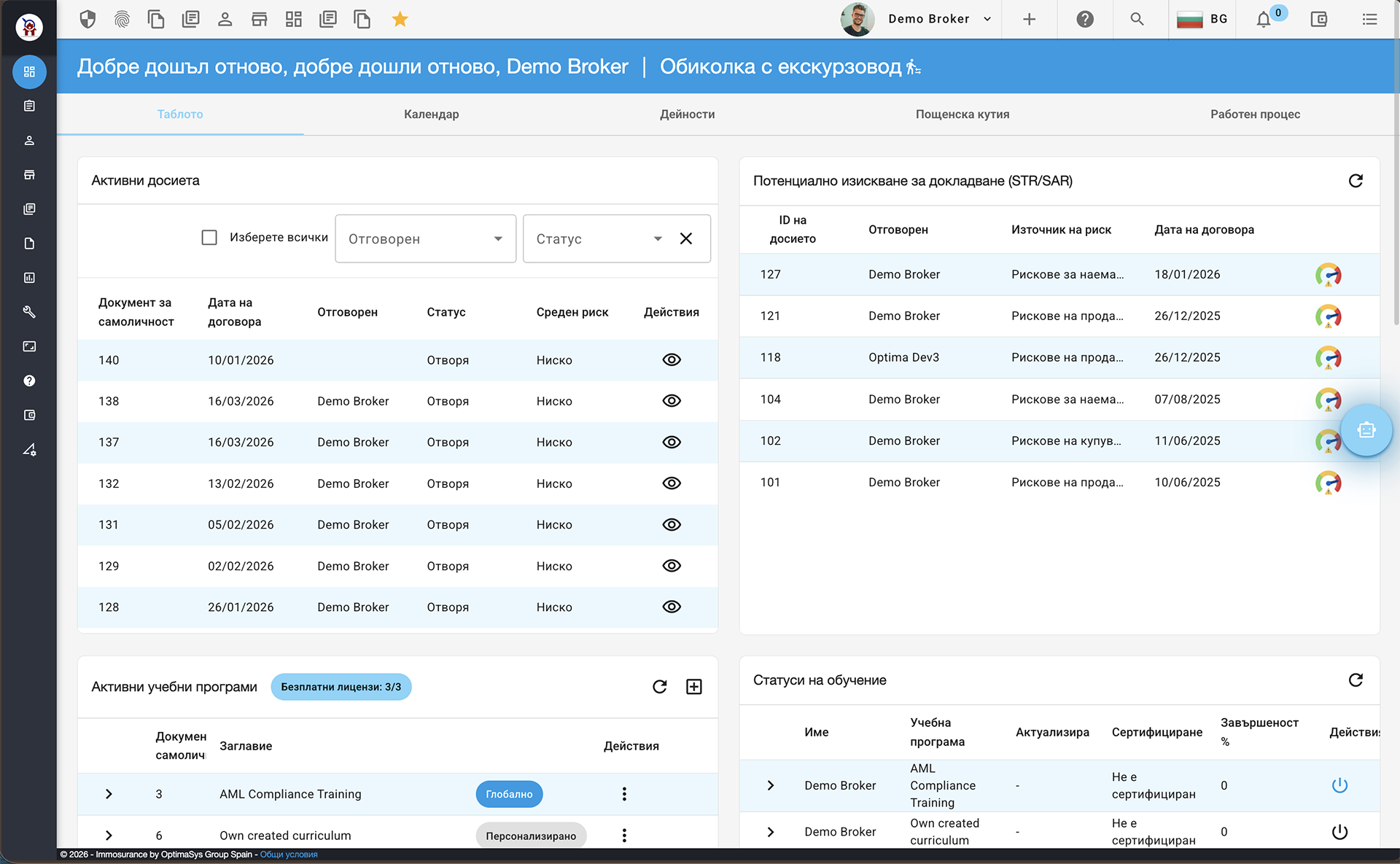Expand the AML Compliance Training curriculum row
This screenshot has height=864, width=1400.
click(109, 794)
